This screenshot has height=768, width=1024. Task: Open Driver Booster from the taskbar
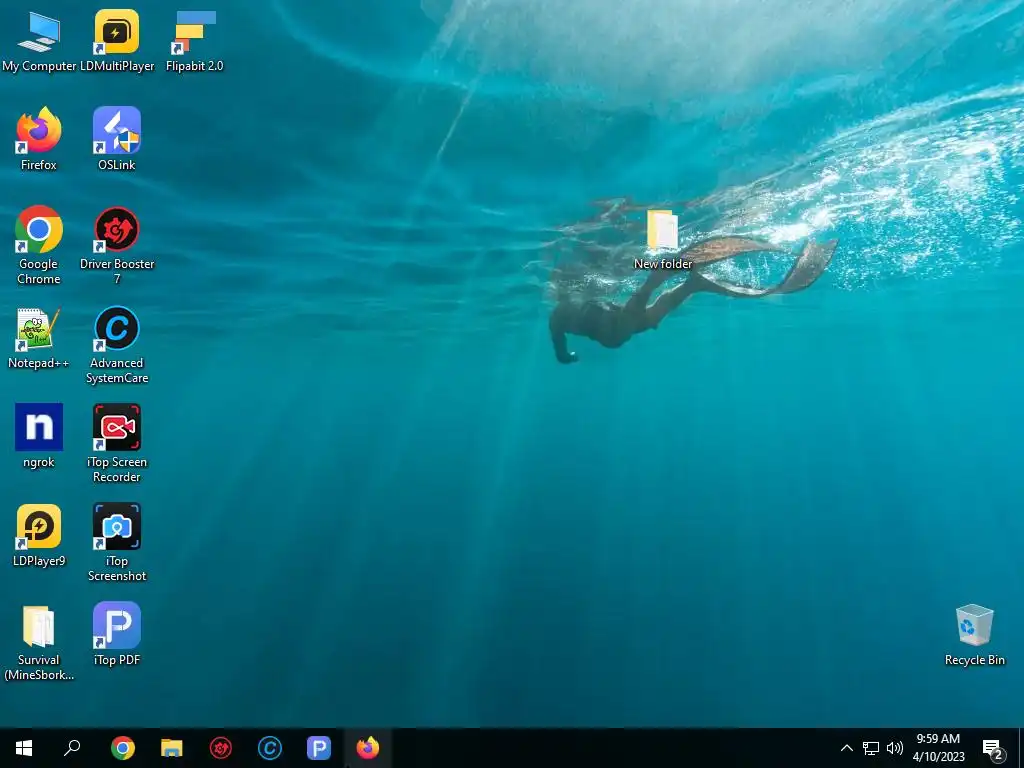[221, 748]
